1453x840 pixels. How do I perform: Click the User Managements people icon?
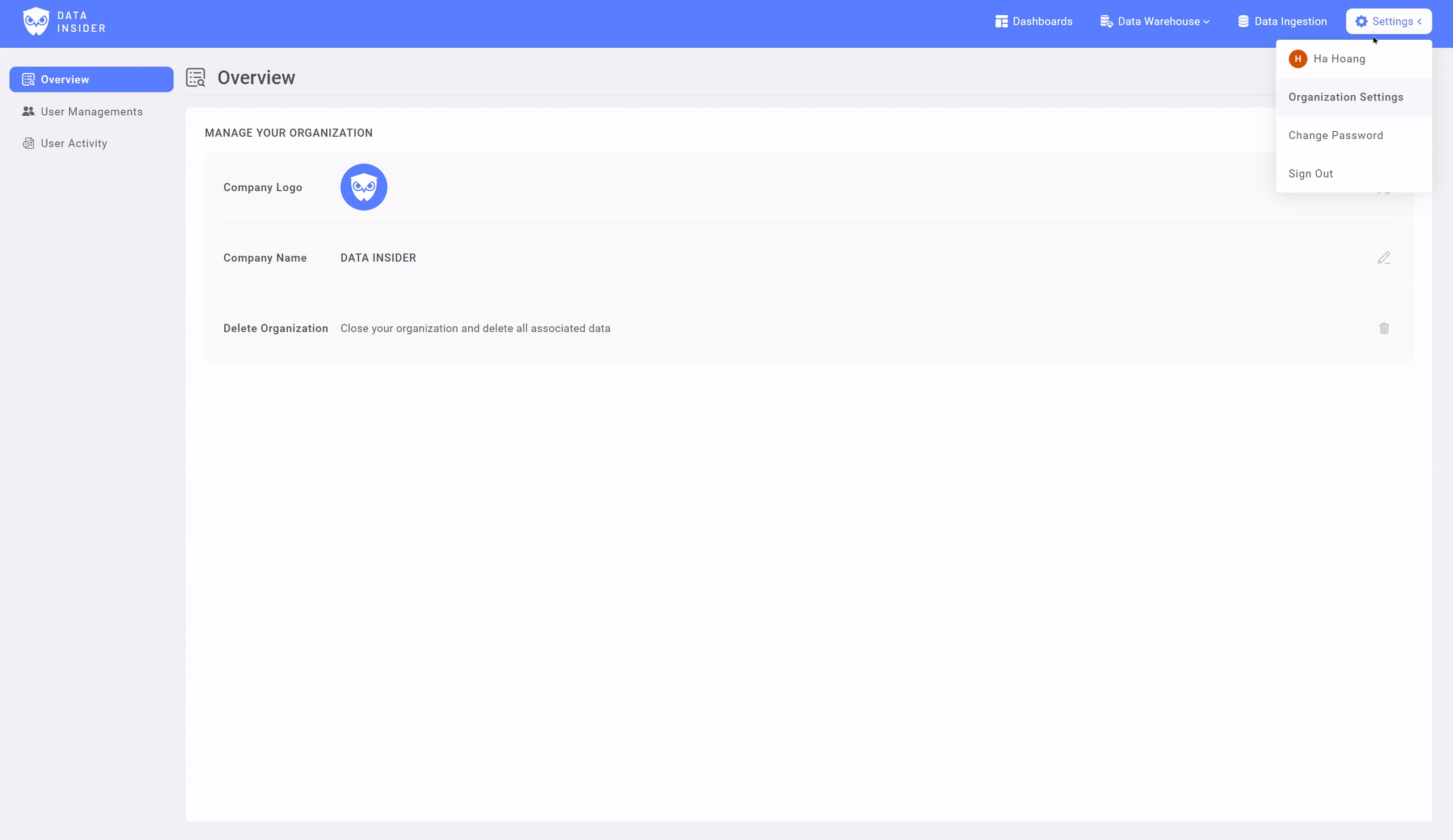28,111
